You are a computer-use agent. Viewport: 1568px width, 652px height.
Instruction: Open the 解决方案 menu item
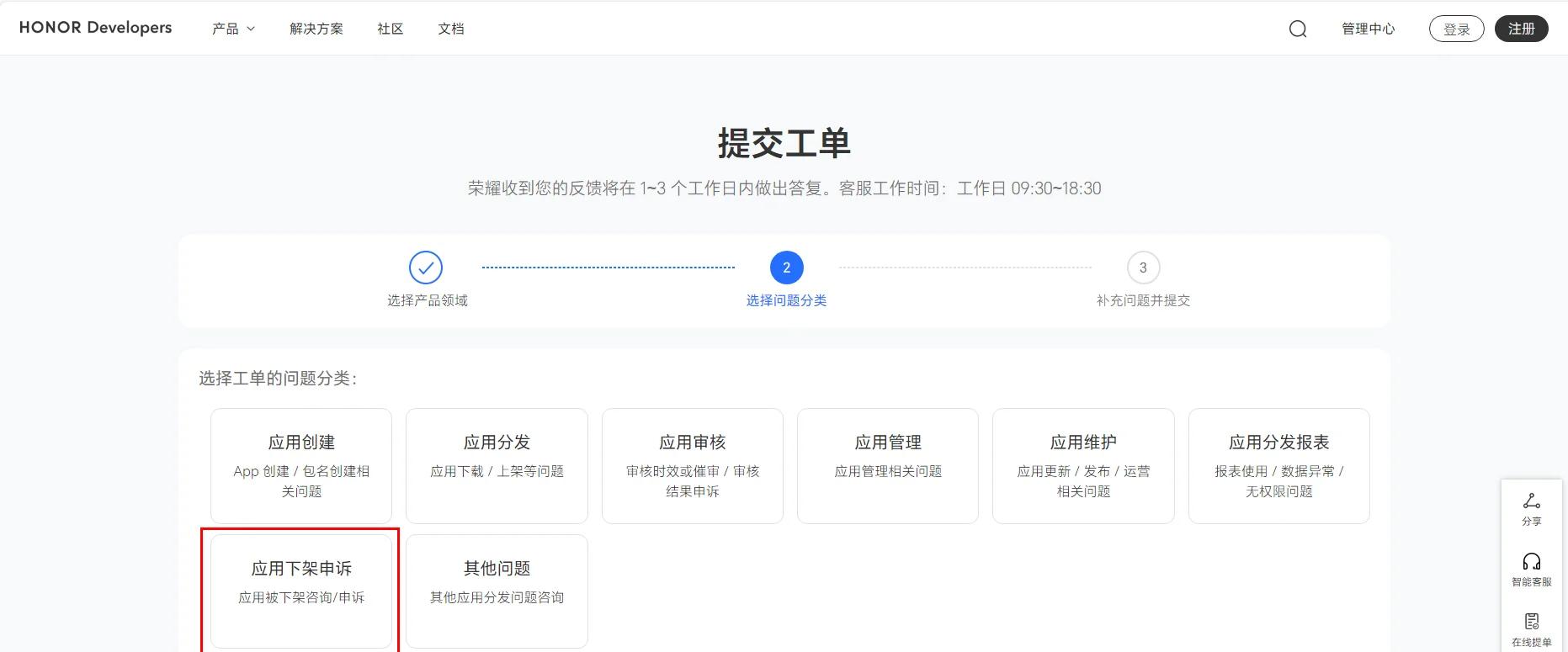click(x=316, y=29)
